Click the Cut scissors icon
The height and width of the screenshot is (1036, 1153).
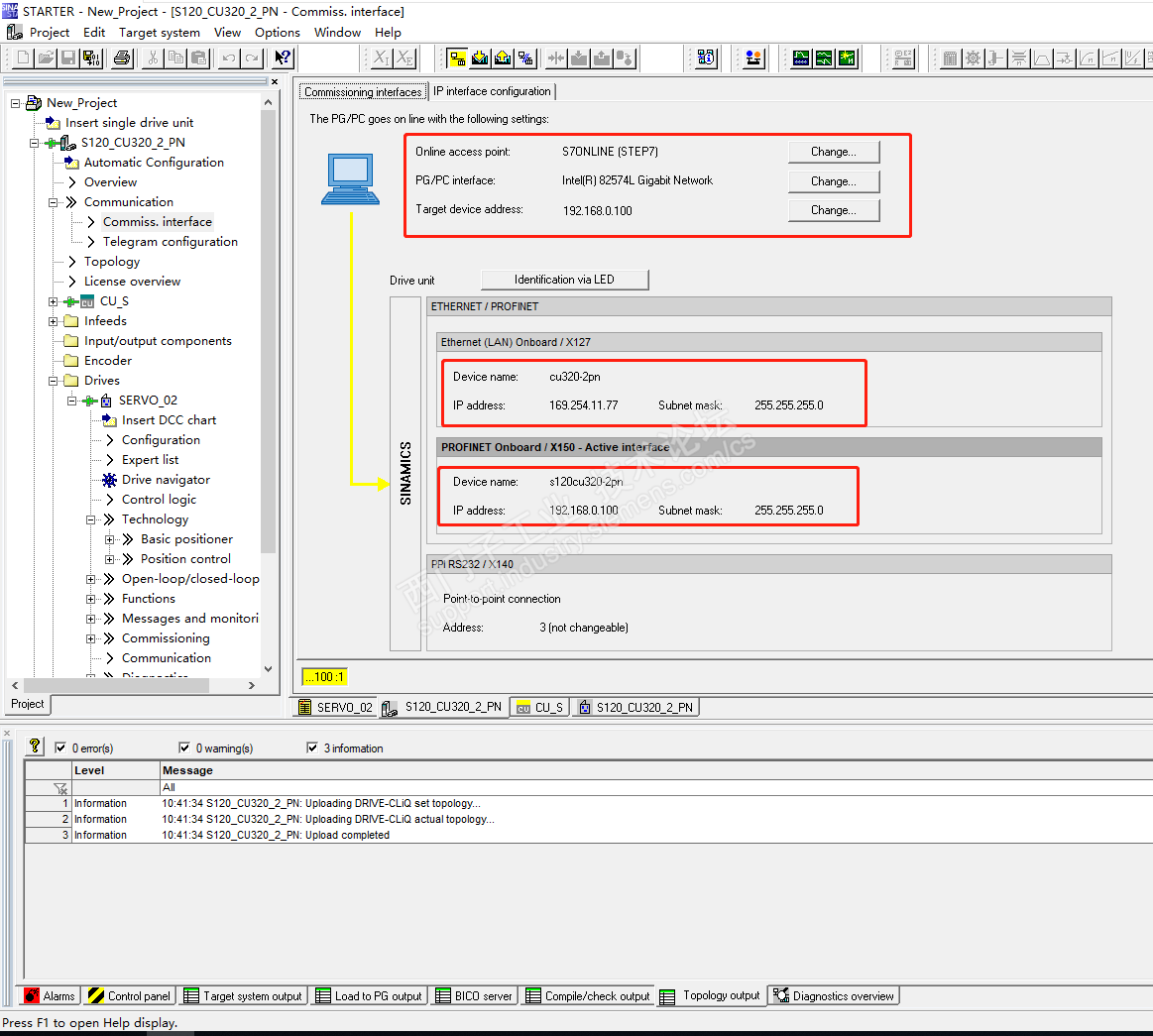point(153,58)
